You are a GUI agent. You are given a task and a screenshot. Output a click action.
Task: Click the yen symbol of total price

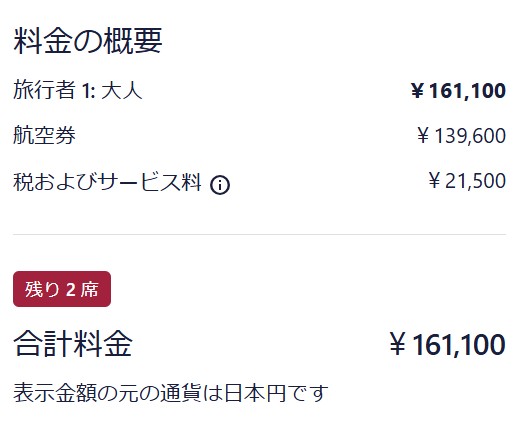398,344
